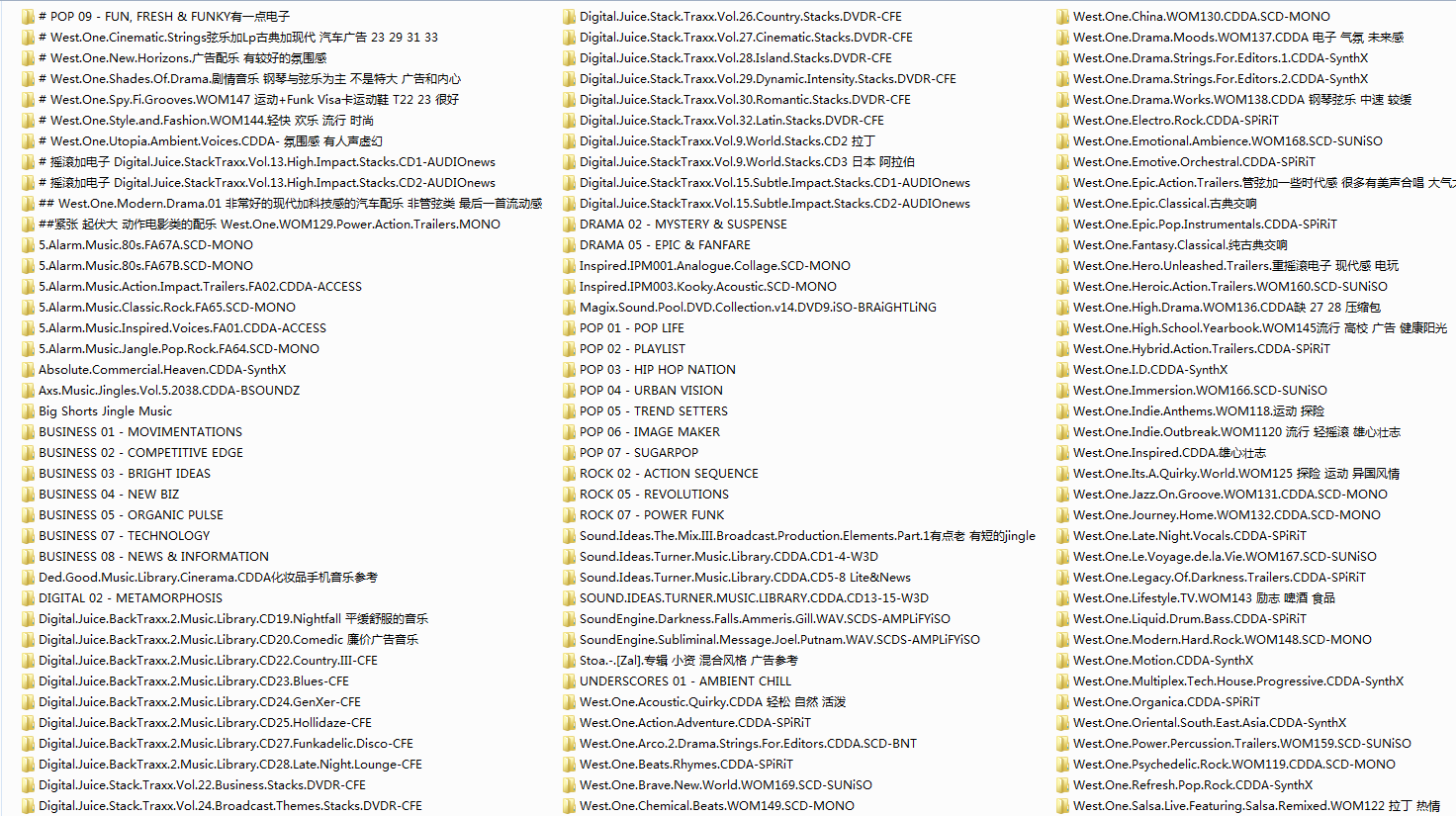Select 'BUSINESS 02 - COMPETITIVE EDGE' folder name
The height and width of the screenshot is (816, 1456).
pyautogui.click(x=140, y=453)
